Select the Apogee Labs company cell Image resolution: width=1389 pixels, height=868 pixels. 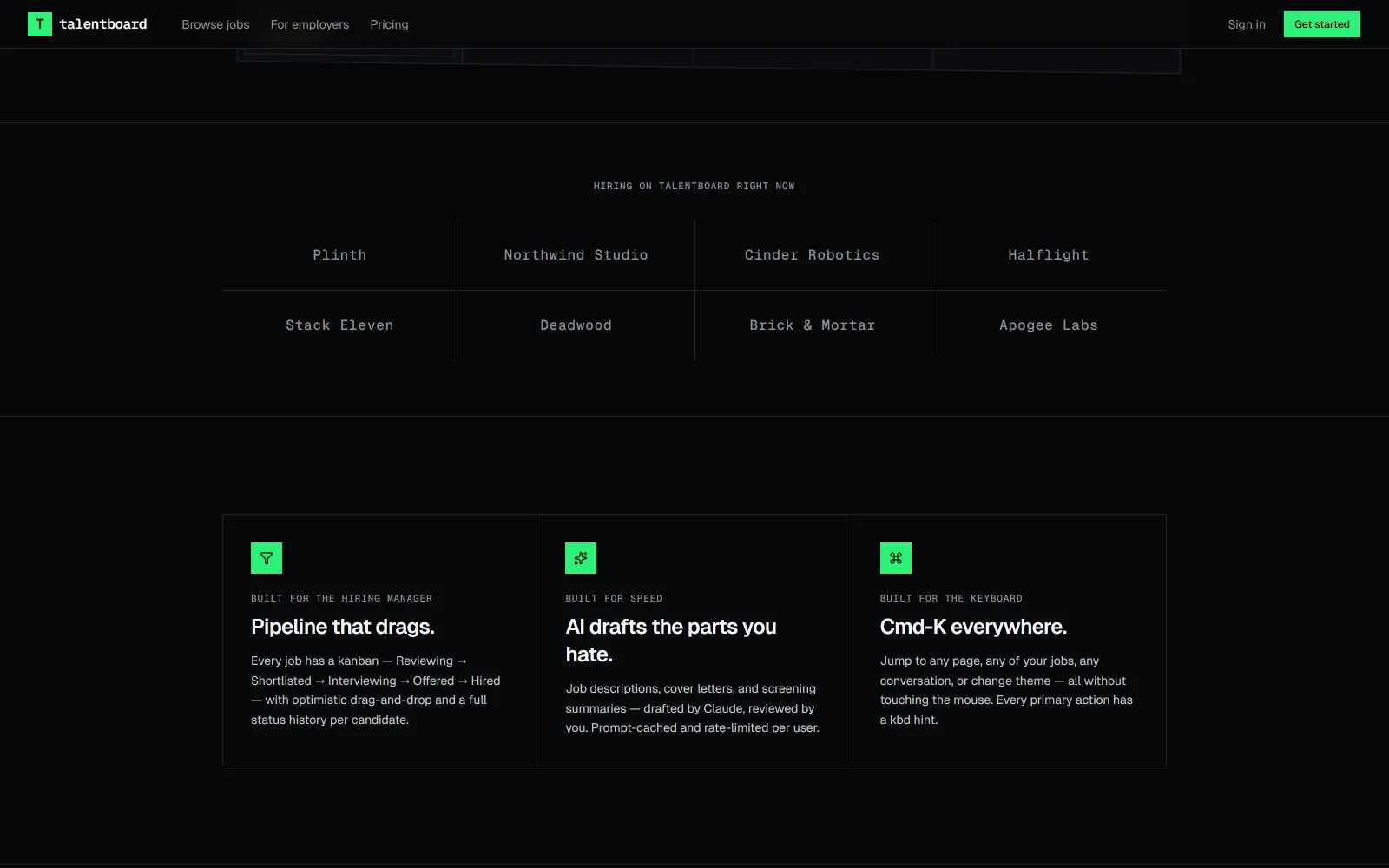click(x=1049, y=325)
